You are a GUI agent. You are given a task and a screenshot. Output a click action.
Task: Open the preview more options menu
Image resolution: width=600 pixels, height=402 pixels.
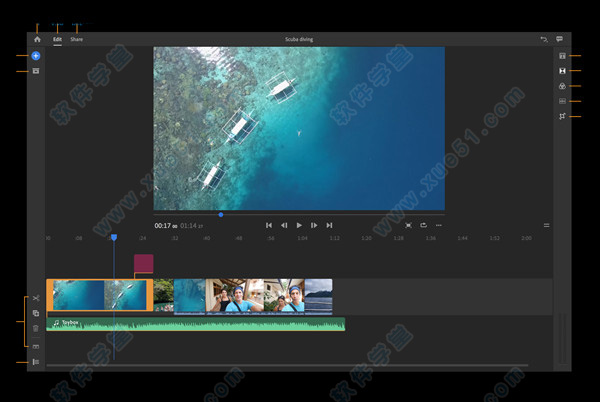tap(439, 226)
